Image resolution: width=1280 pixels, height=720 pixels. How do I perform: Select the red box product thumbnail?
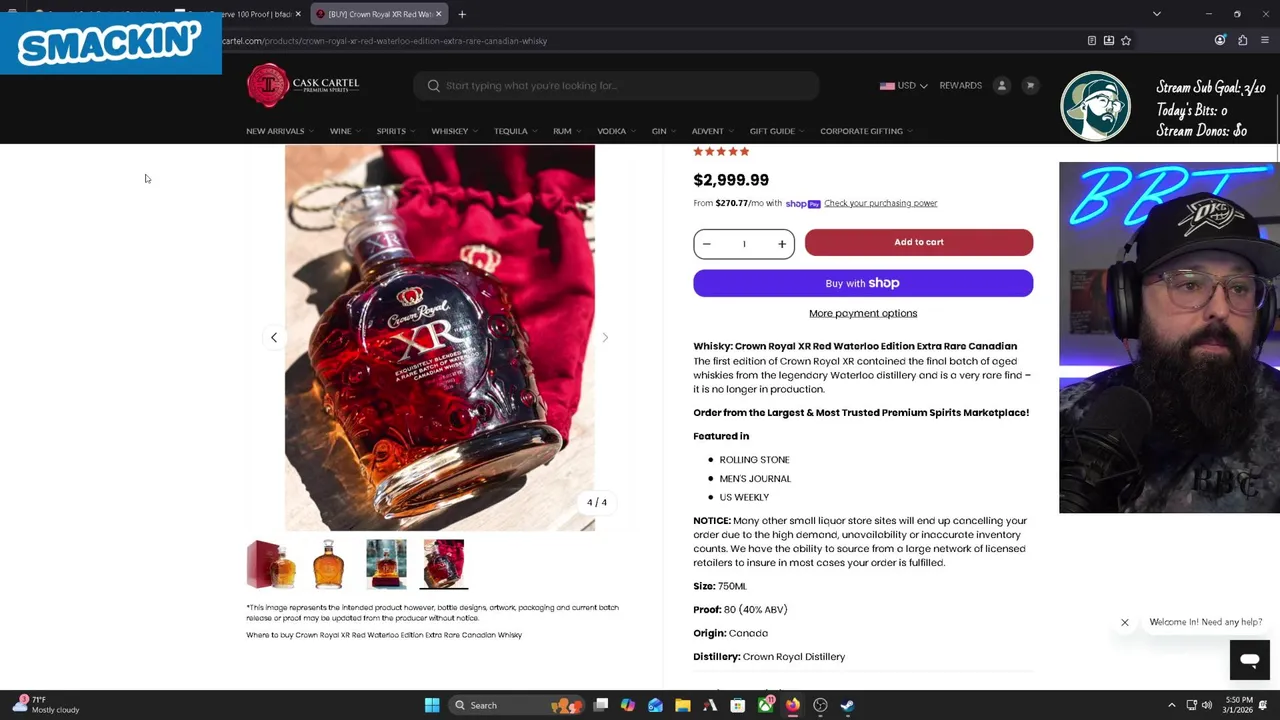(x=272, y=564)
